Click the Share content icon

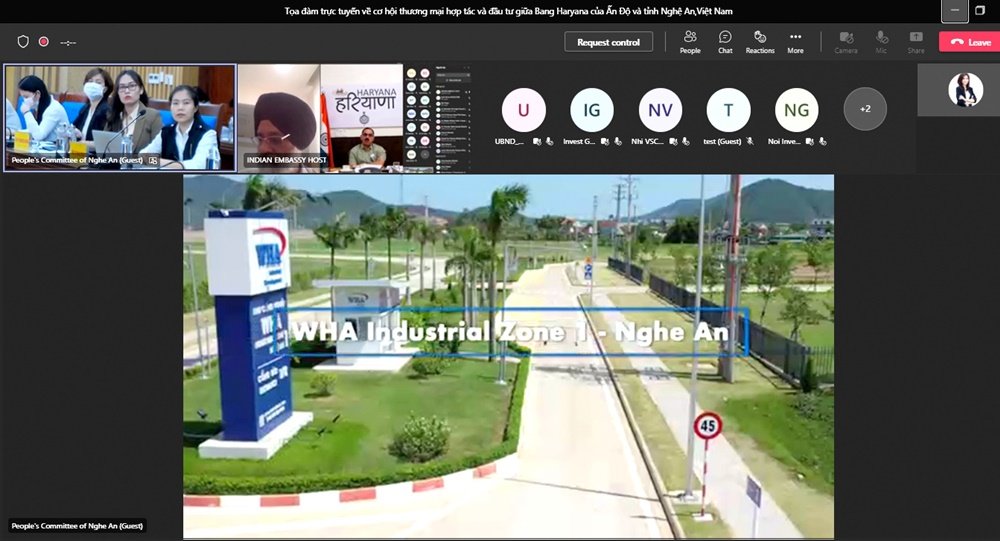tap(916, 41)
